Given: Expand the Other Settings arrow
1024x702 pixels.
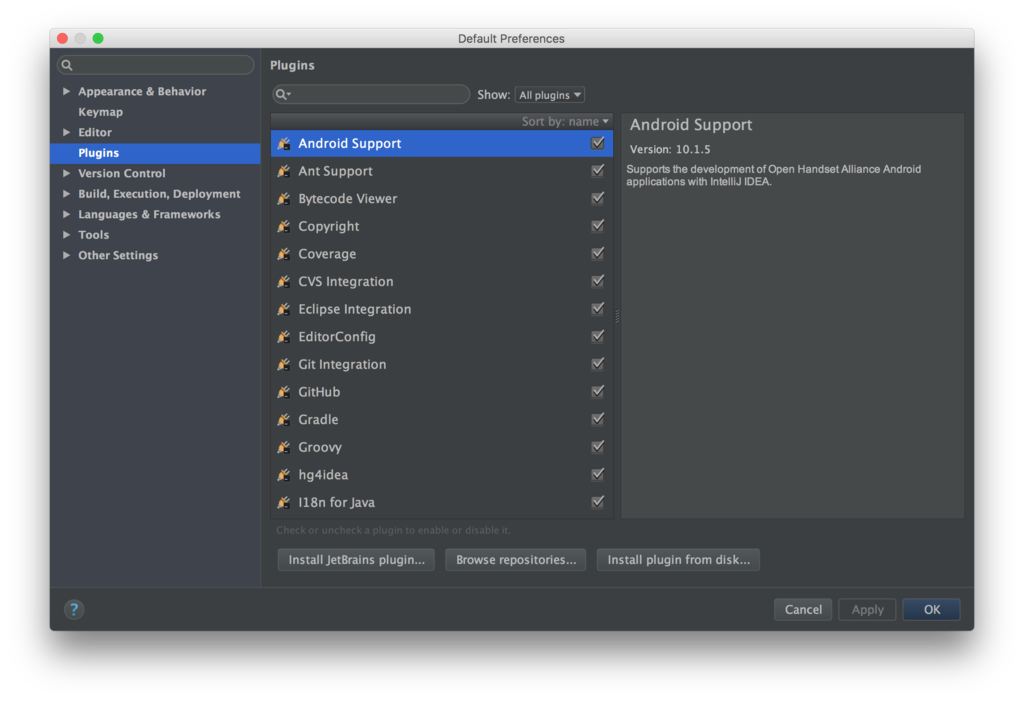Looking at the screenshot, I should [x=67, y=255].
